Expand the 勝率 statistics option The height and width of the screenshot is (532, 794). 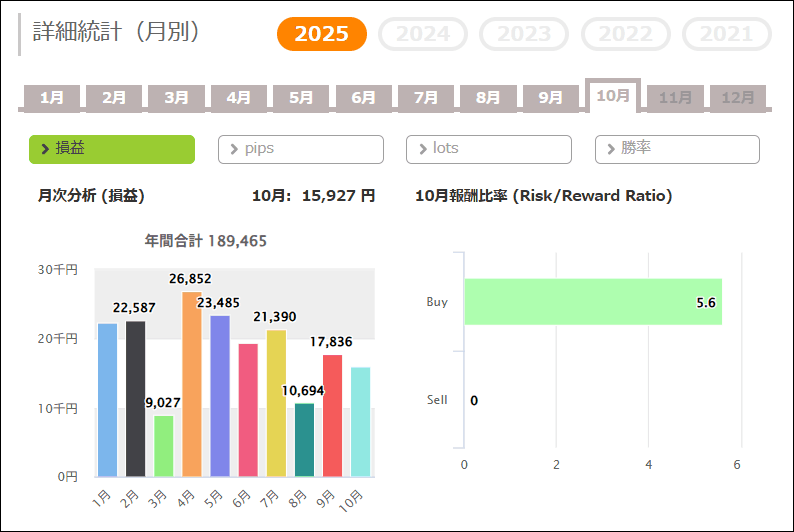[677, 149]
